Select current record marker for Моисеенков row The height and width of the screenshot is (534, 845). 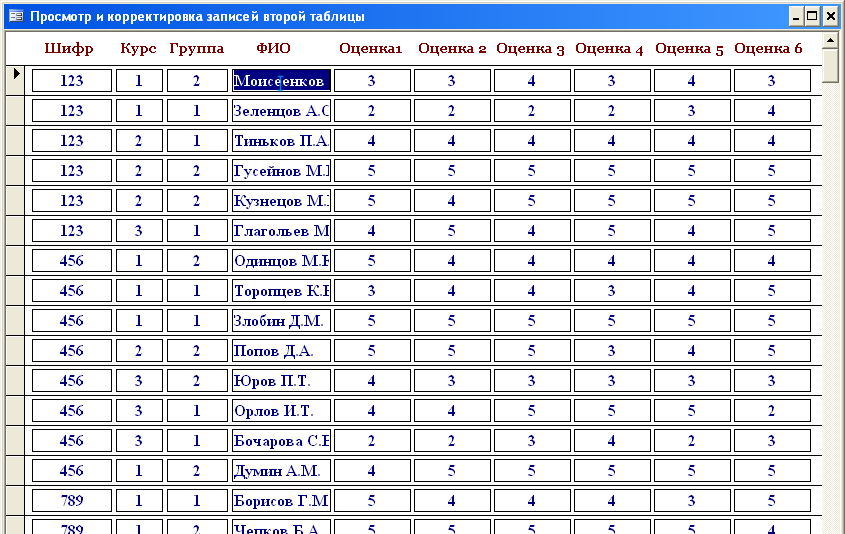15,81
